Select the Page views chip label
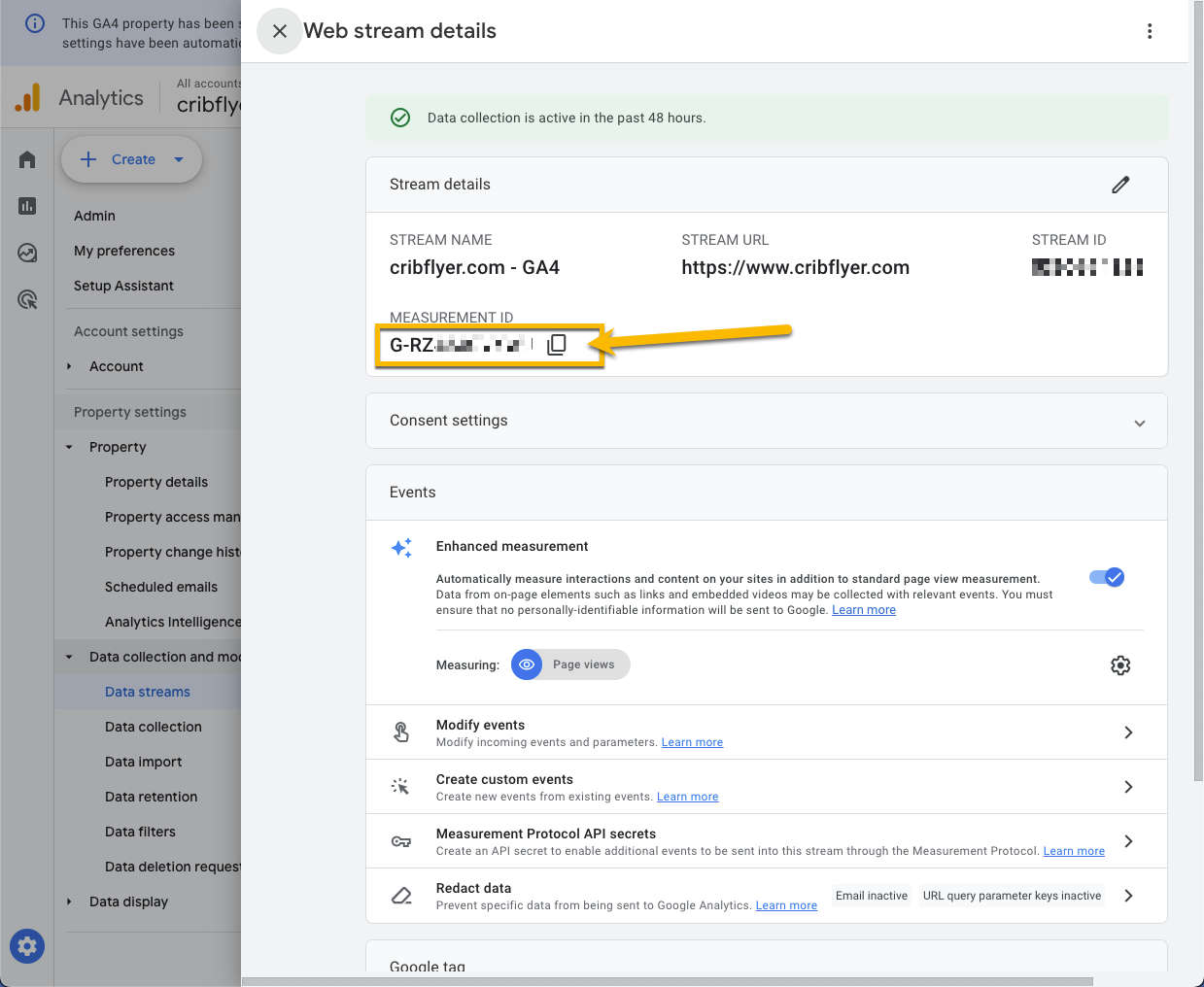Image resolution: width=1204 pixels, height=987 pixels. (584, 664)
